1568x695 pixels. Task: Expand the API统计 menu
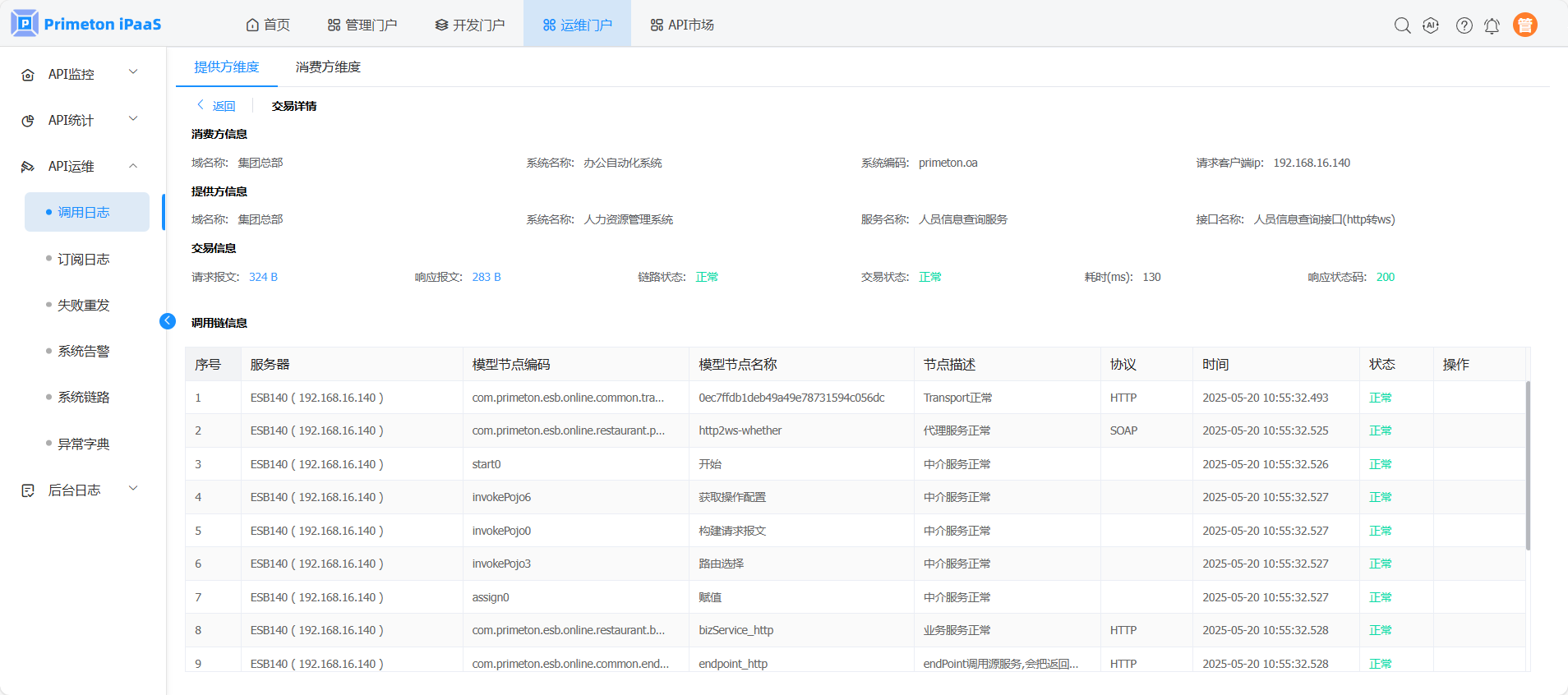(133, 120)
